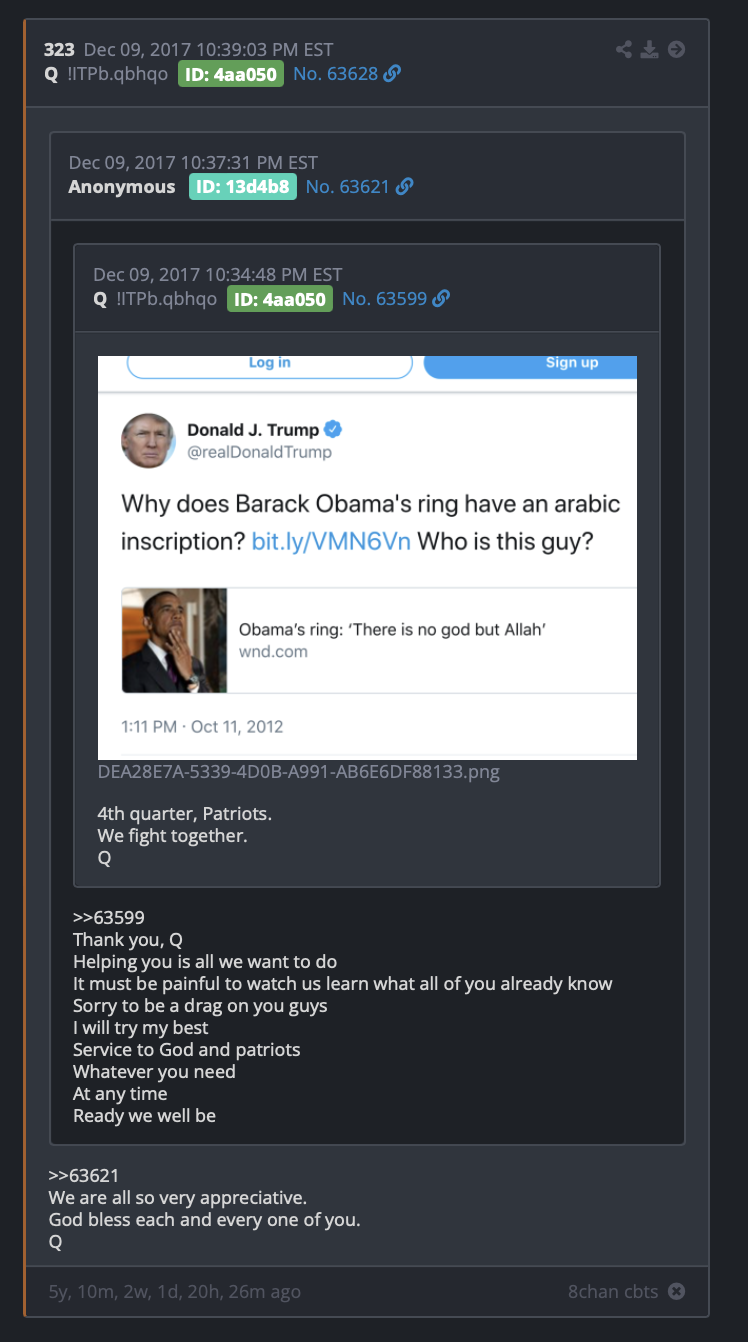
Task: Click the Sign up button in the tweet image
Action: 531,363
